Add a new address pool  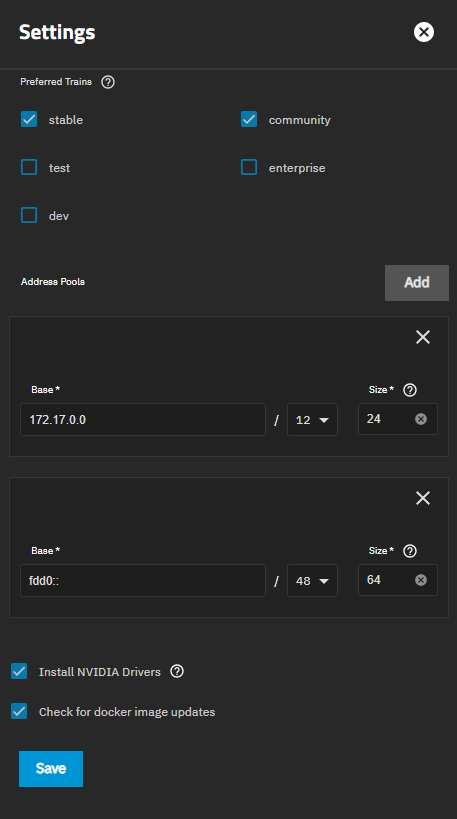click(417, 283)
